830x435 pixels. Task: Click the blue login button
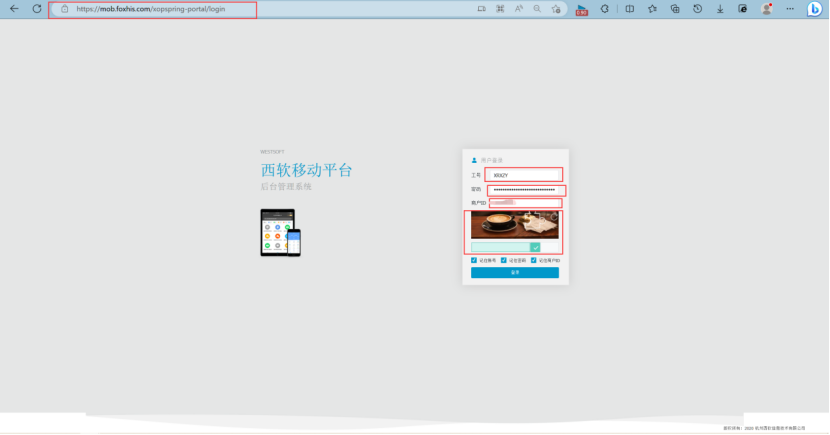(x=515, y=273)
